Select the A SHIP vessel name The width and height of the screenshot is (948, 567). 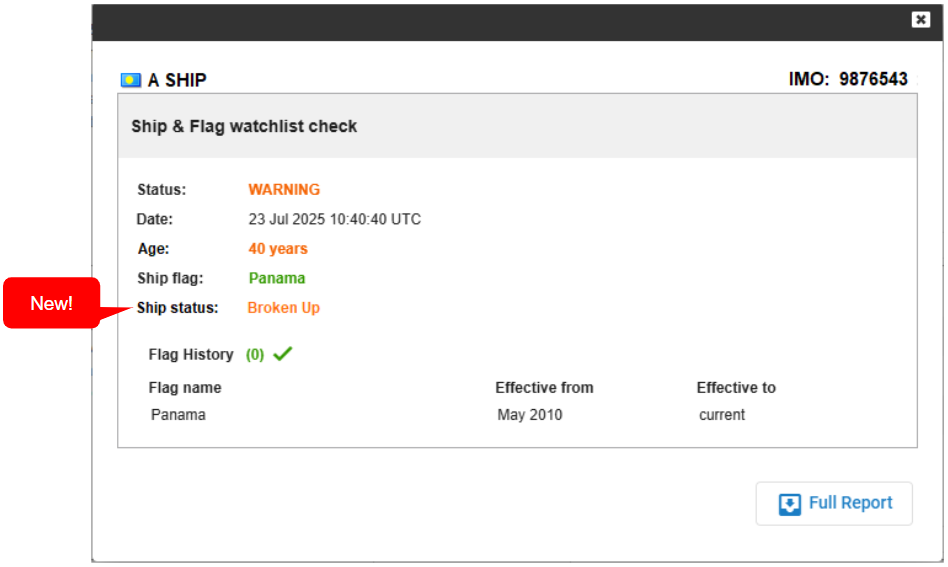[177, 80]
